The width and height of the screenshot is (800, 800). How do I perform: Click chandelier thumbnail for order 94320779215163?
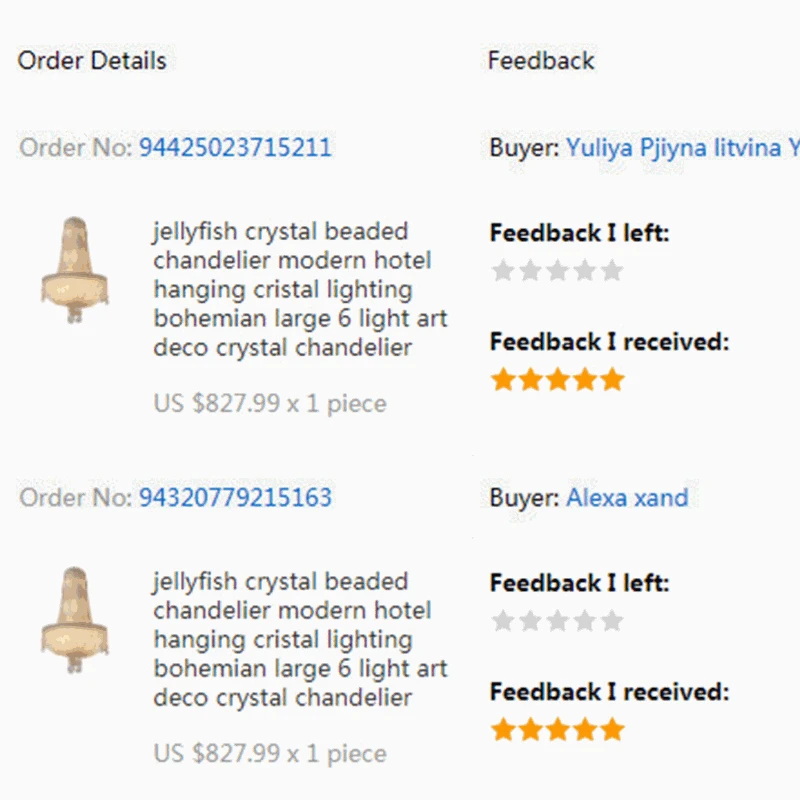[74, 619]
